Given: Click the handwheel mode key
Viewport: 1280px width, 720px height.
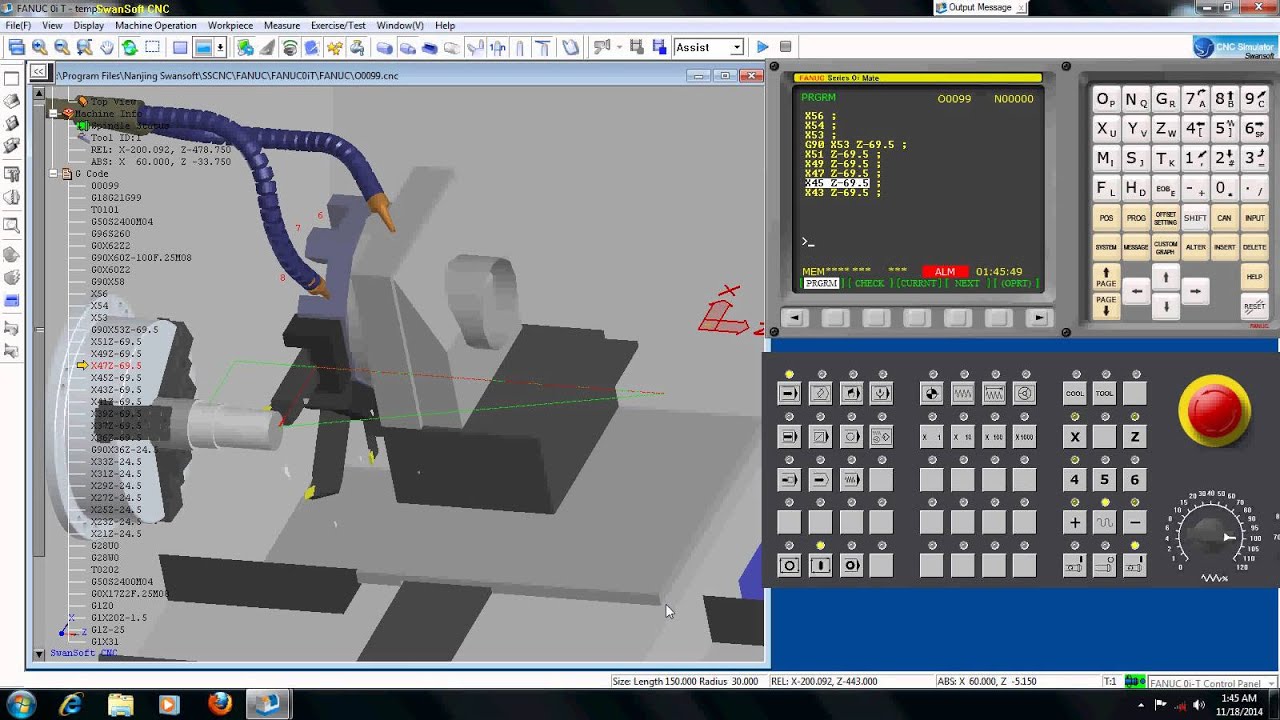Looking at the screenshot, I should (x=1025, y=394).
